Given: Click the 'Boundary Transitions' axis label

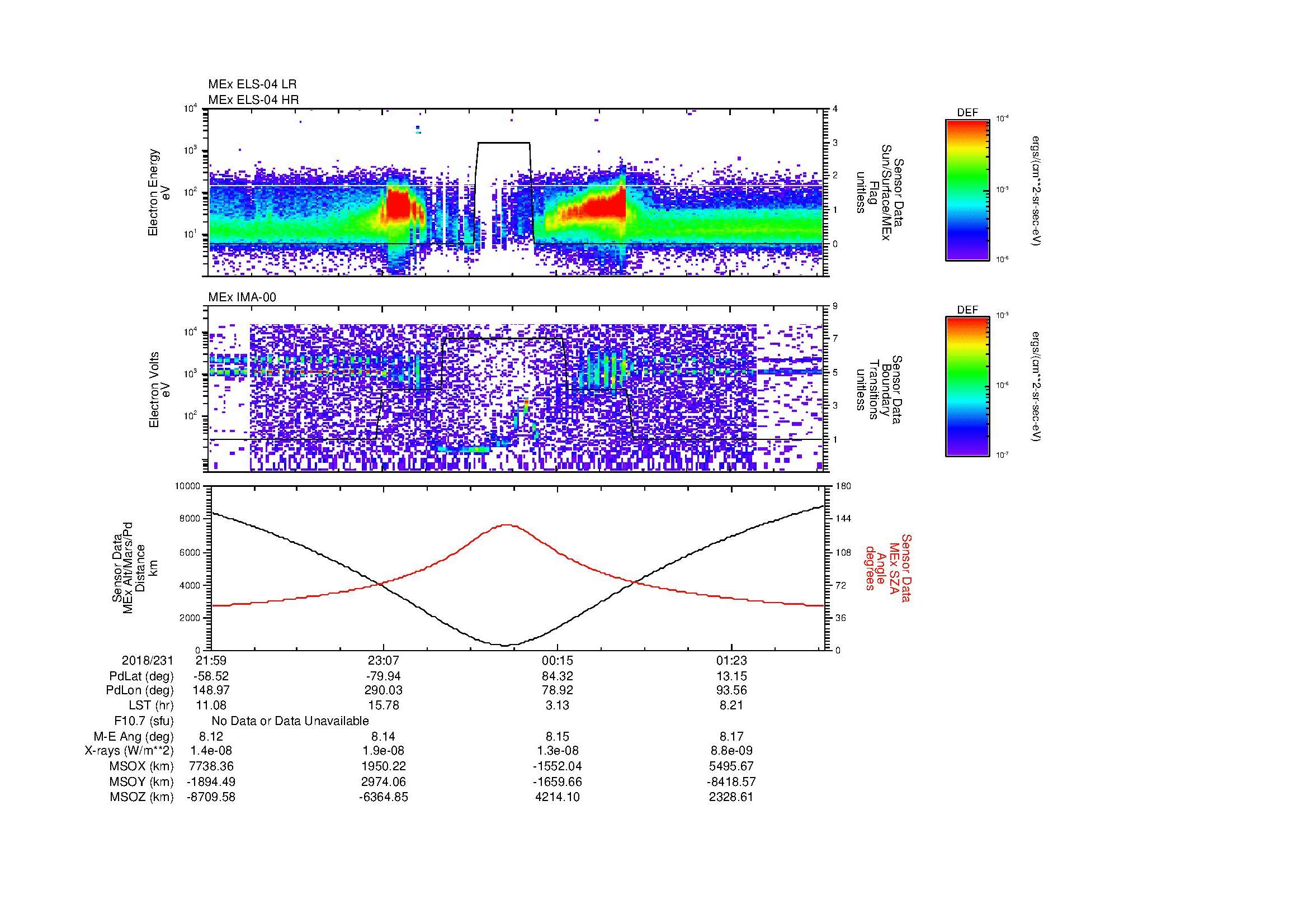Looking at the screenshot, I should click(879, 390).
